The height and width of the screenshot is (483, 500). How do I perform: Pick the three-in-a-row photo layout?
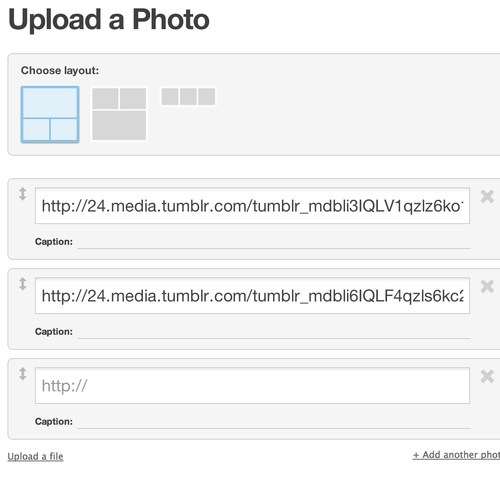point(188,97)
